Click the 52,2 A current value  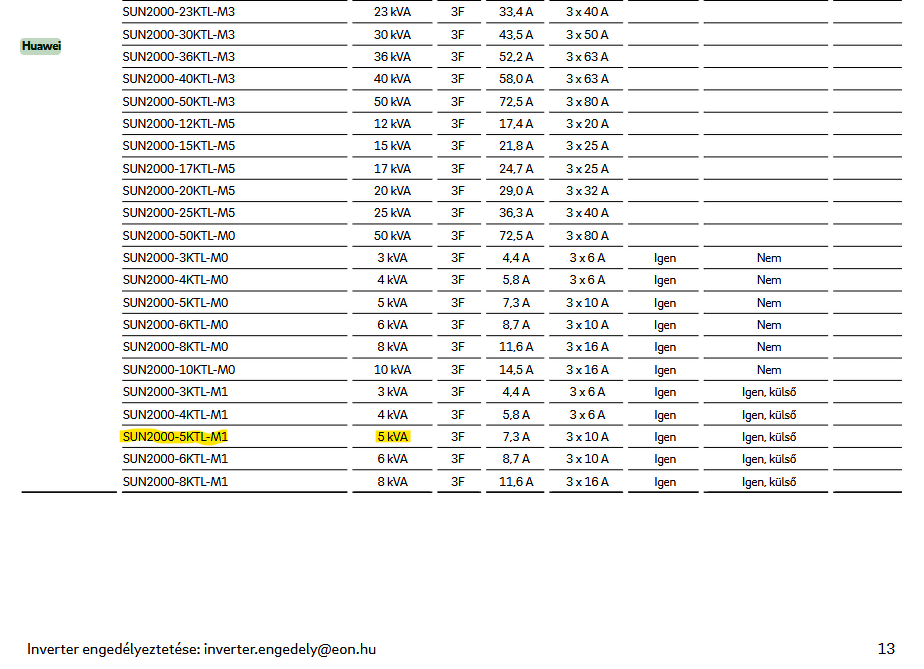tap(516, 57)
